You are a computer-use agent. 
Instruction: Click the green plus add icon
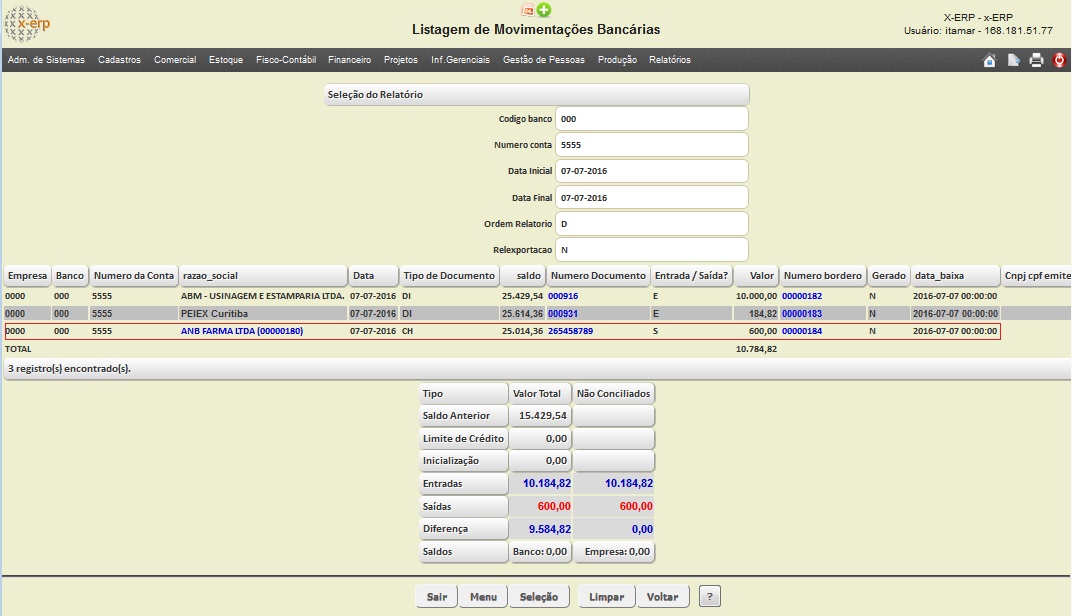[544, 10]
